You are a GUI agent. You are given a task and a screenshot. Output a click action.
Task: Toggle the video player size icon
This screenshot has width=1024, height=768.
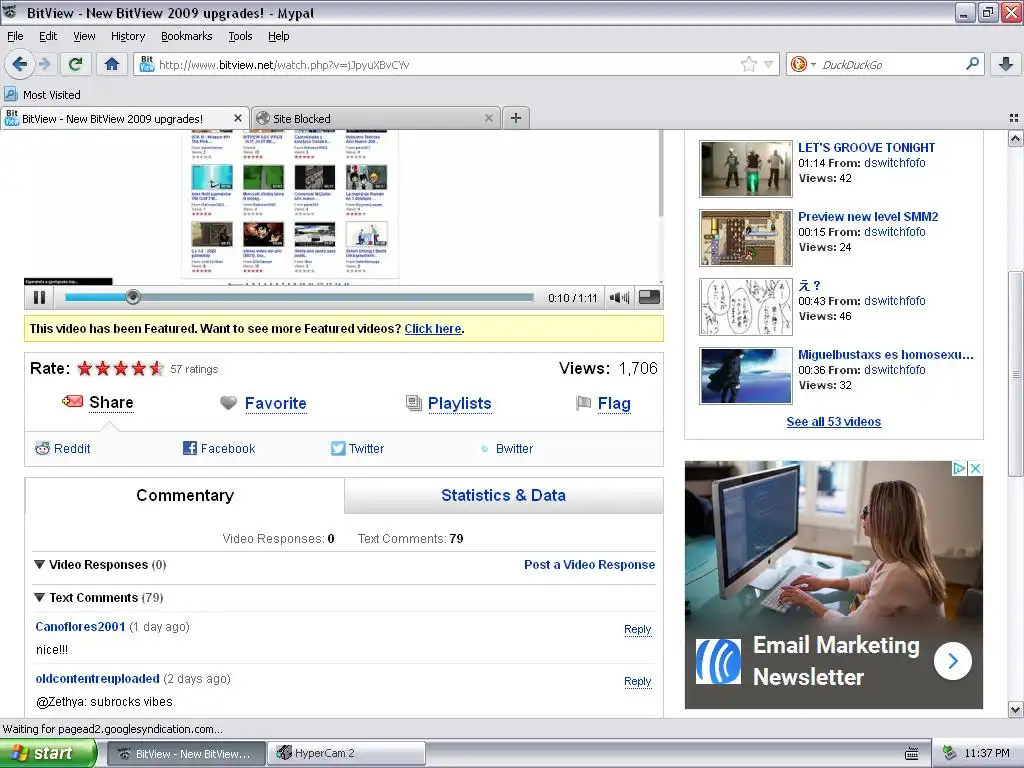coord(649,297)
